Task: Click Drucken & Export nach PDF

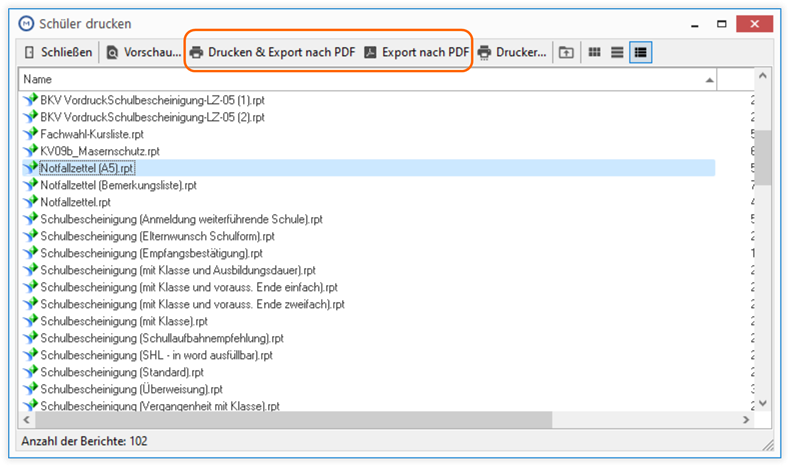Action: 273,52
